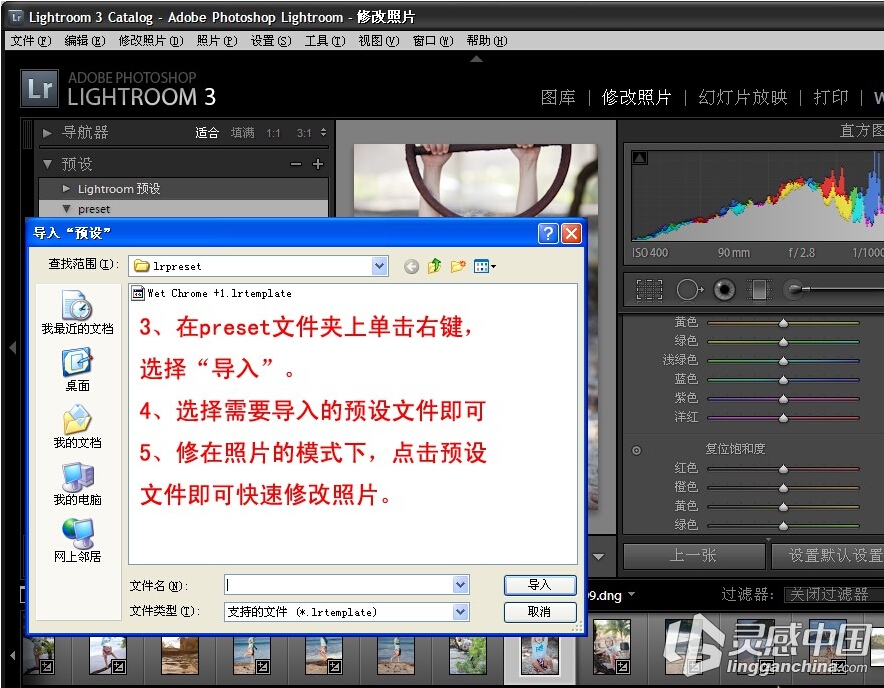Select the Graduated Filter tool

tap(759, 290)
